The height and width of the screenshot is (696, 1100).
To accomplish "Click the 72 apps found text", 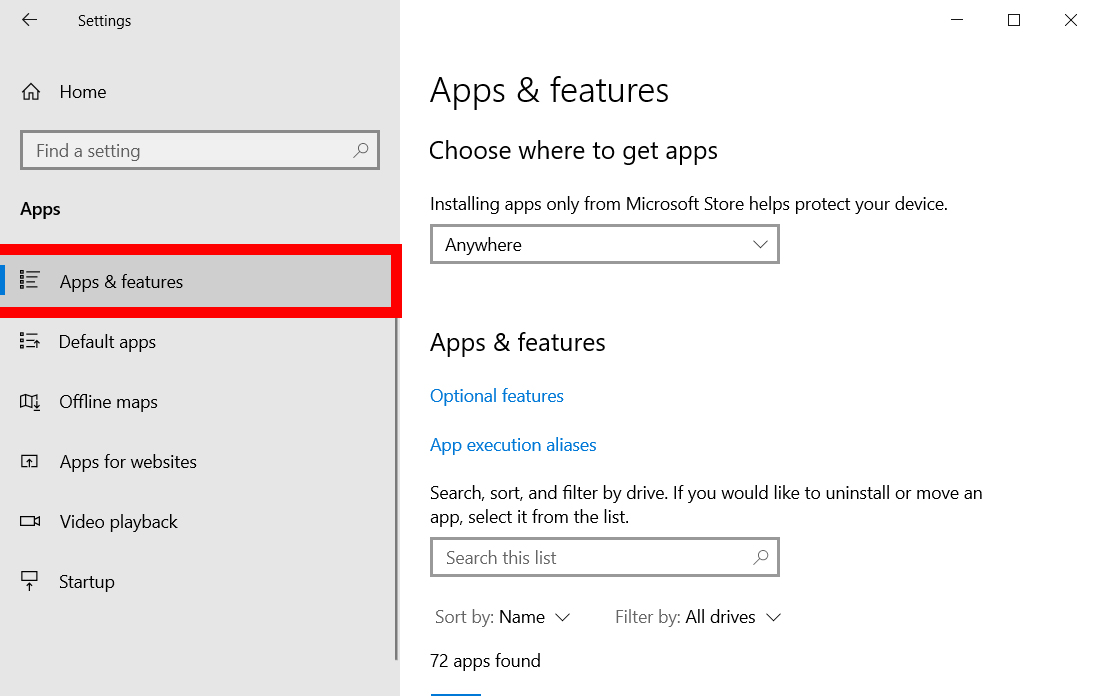I will click(x=485, y=661).
